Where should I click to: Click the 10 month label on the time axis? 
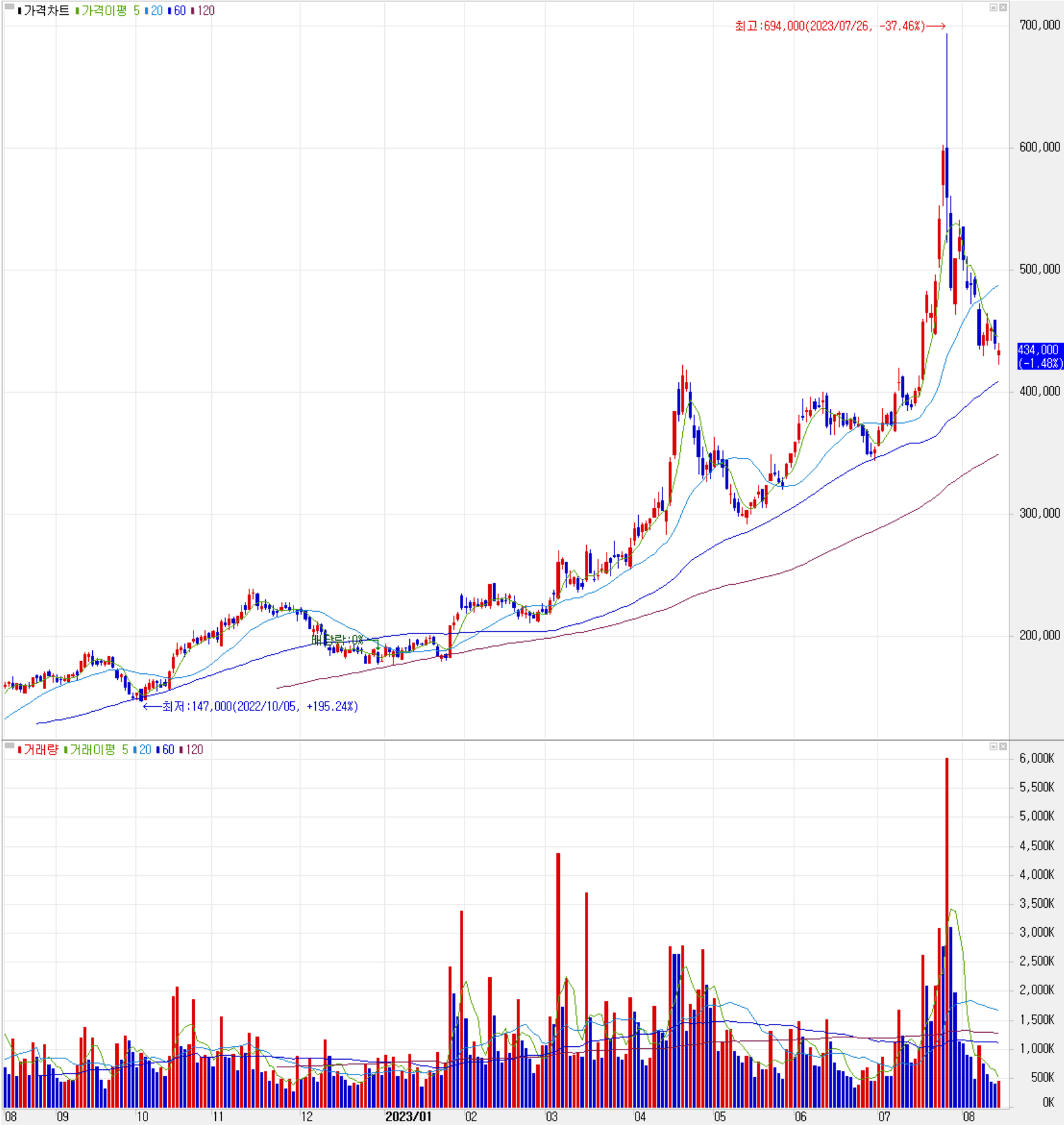[142, 1117]
